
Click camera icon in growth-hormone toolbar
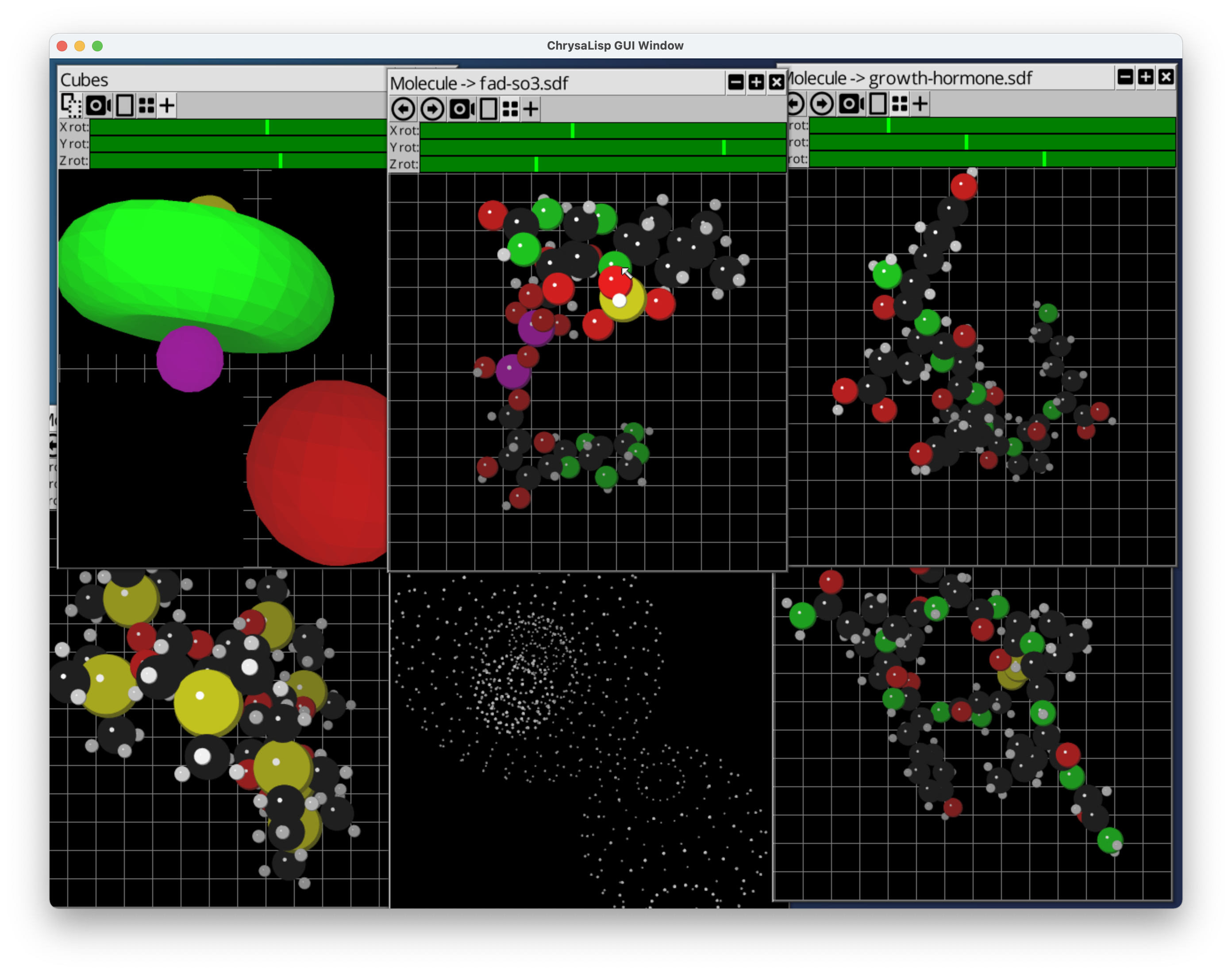[851, 103]
